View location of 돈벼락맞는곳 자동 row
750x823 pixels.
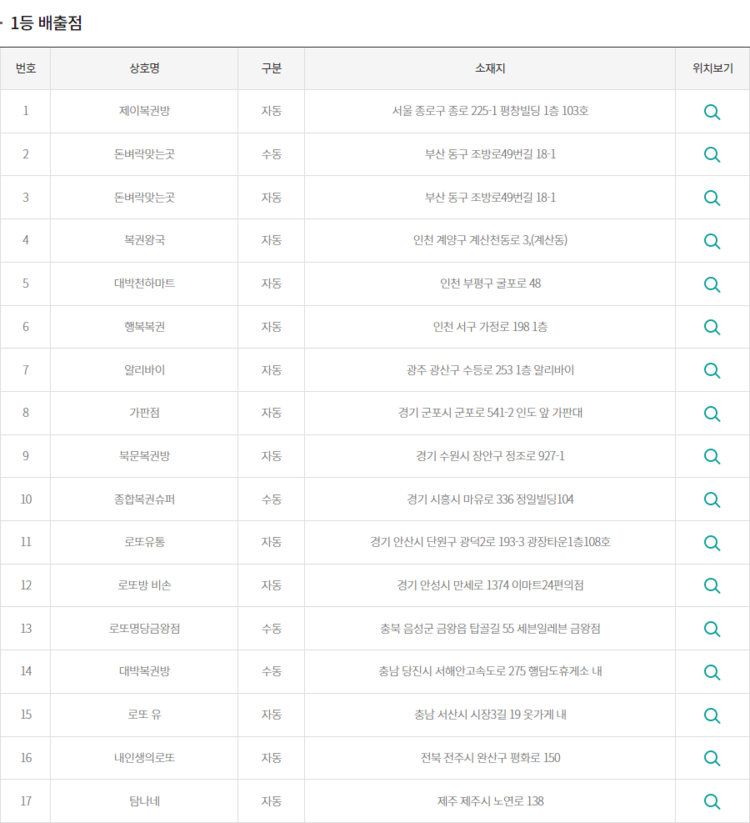pos(712,198)
